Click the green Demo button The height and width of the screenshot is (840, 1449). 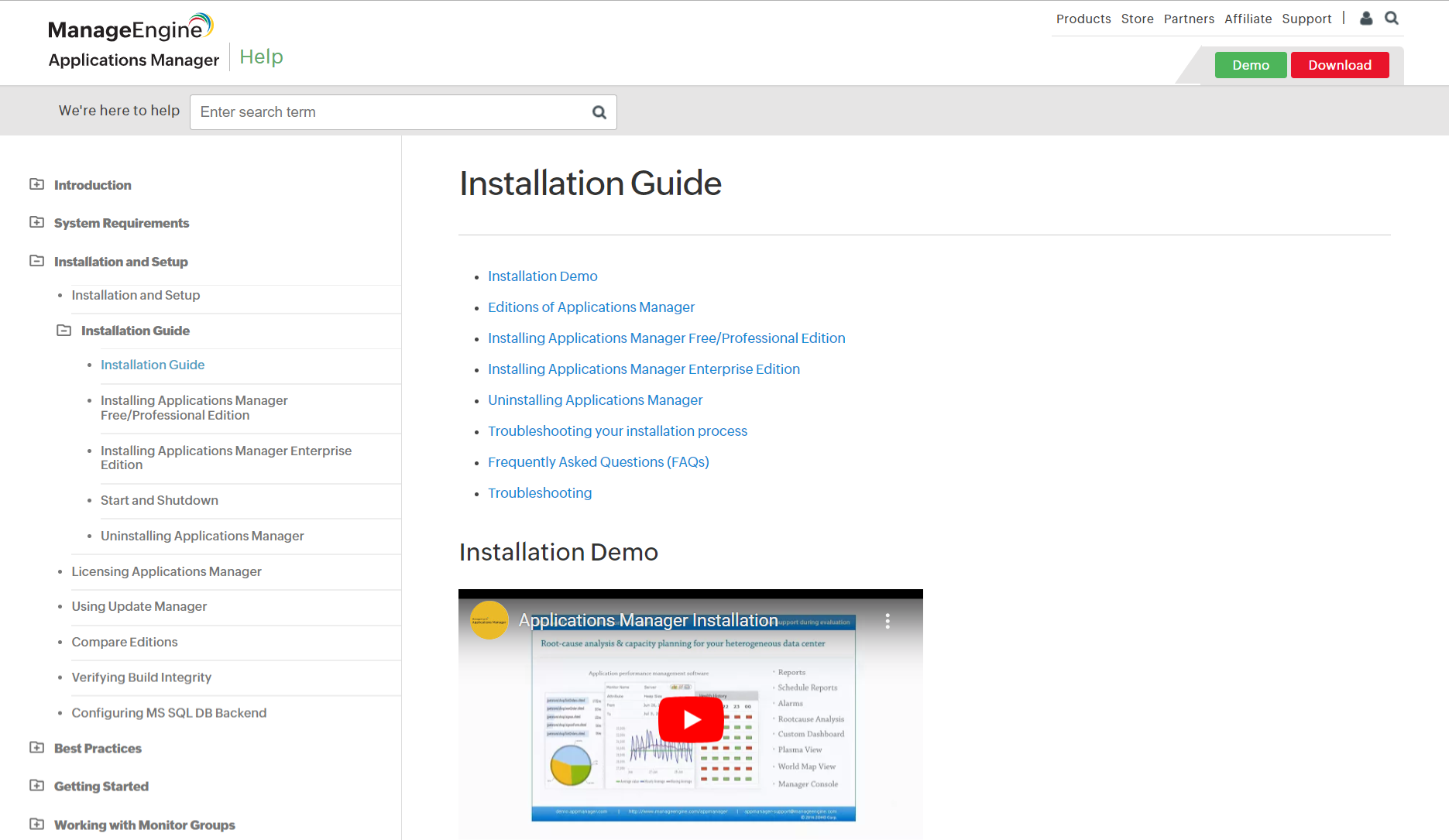click(x=1251, y=65)
